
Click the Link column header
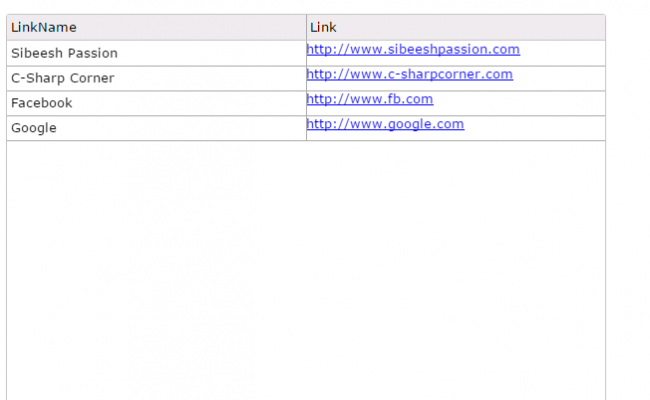tap(456, 27)
